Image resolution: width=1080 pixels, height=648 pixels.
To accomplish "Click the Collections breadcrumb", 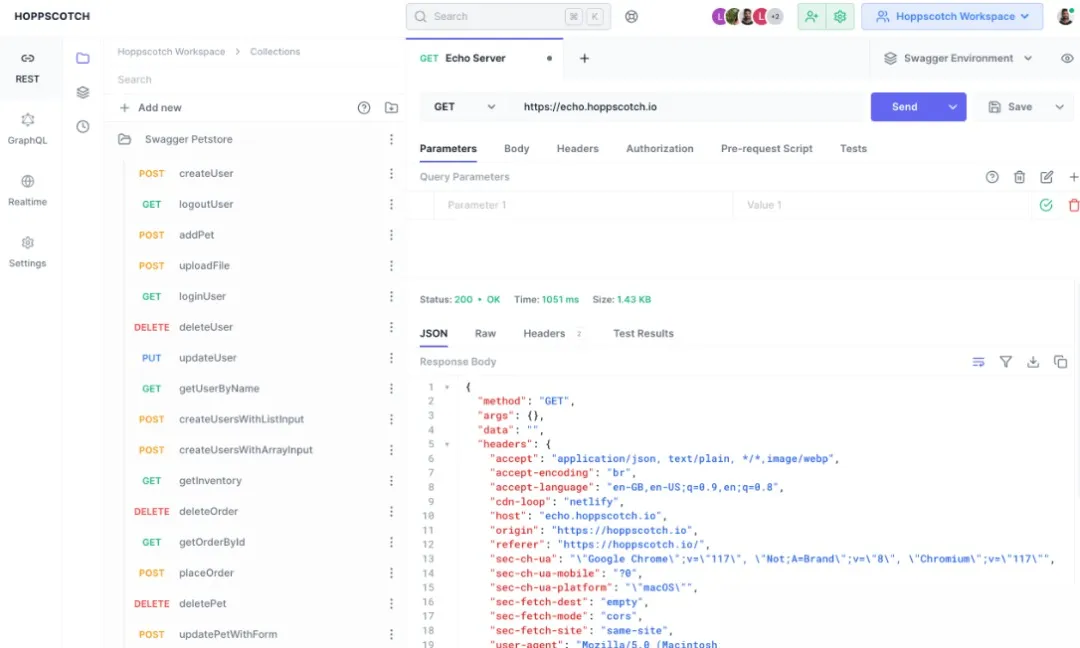I will coord(275,52).
